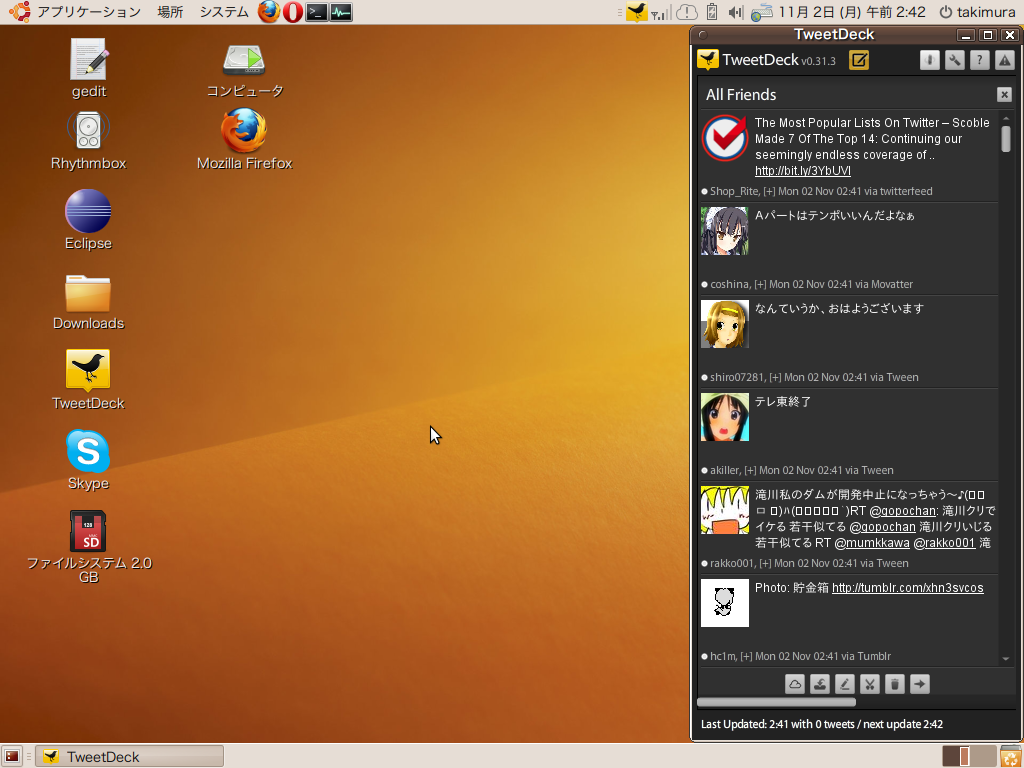Click shiro07281's blonde avatar

(x=725, y=324)
